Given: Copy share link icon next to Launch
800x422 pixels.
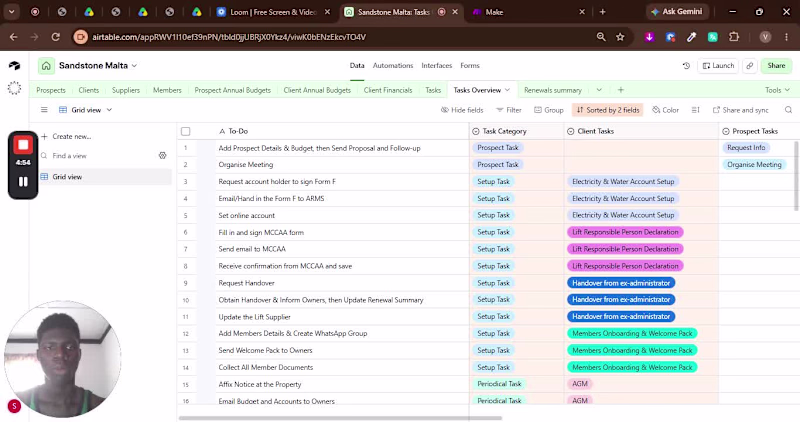Looking at the screenshot, I should (749, 66).
